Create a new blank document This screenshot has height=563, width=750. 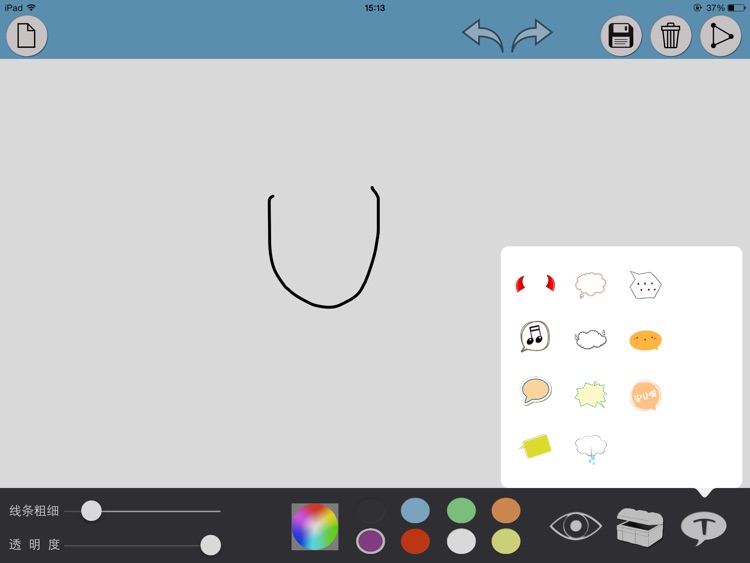[26, 36]
